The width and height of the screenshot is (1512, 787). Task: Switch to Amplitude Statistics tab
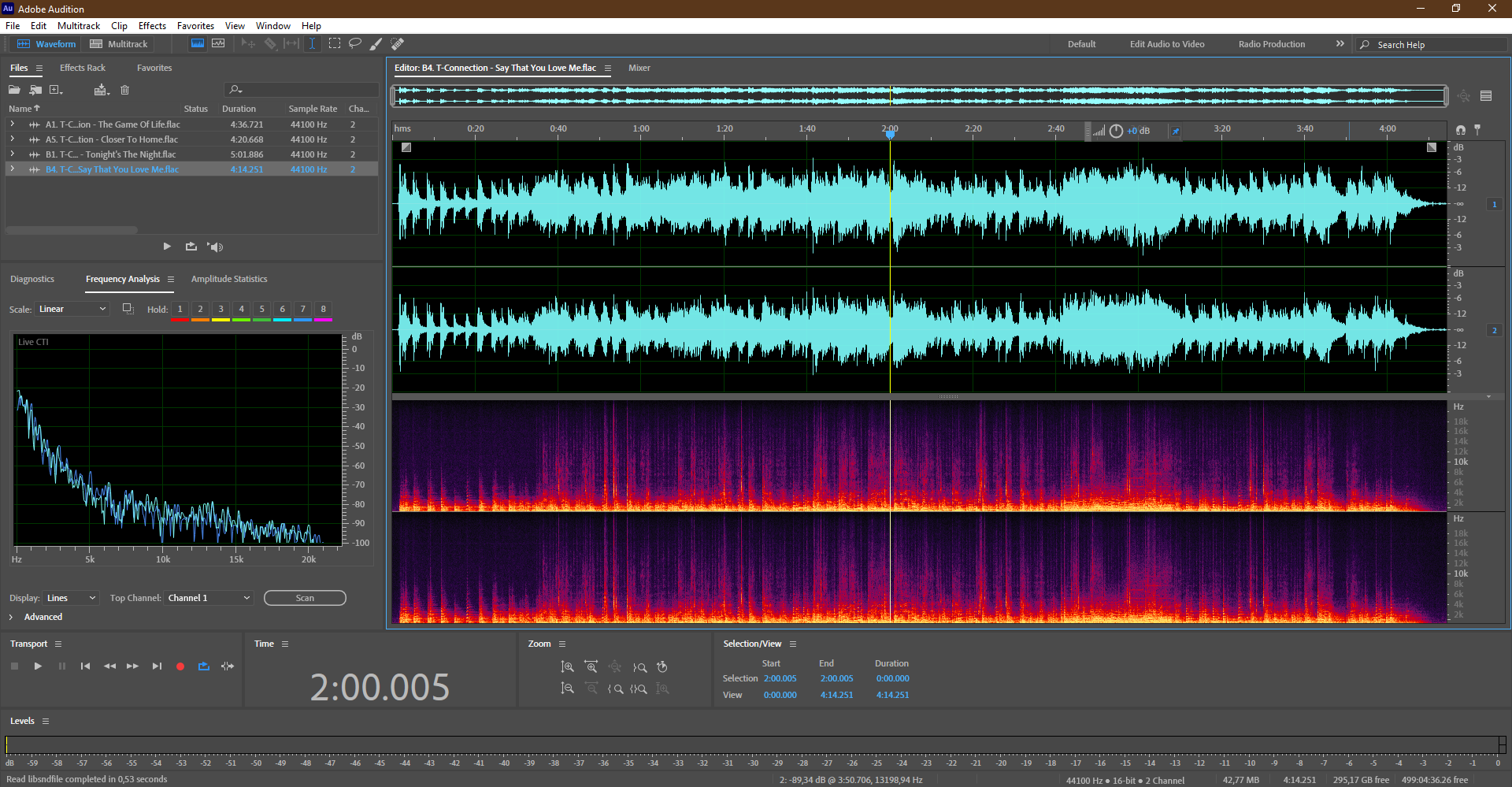tap(229, 279)
